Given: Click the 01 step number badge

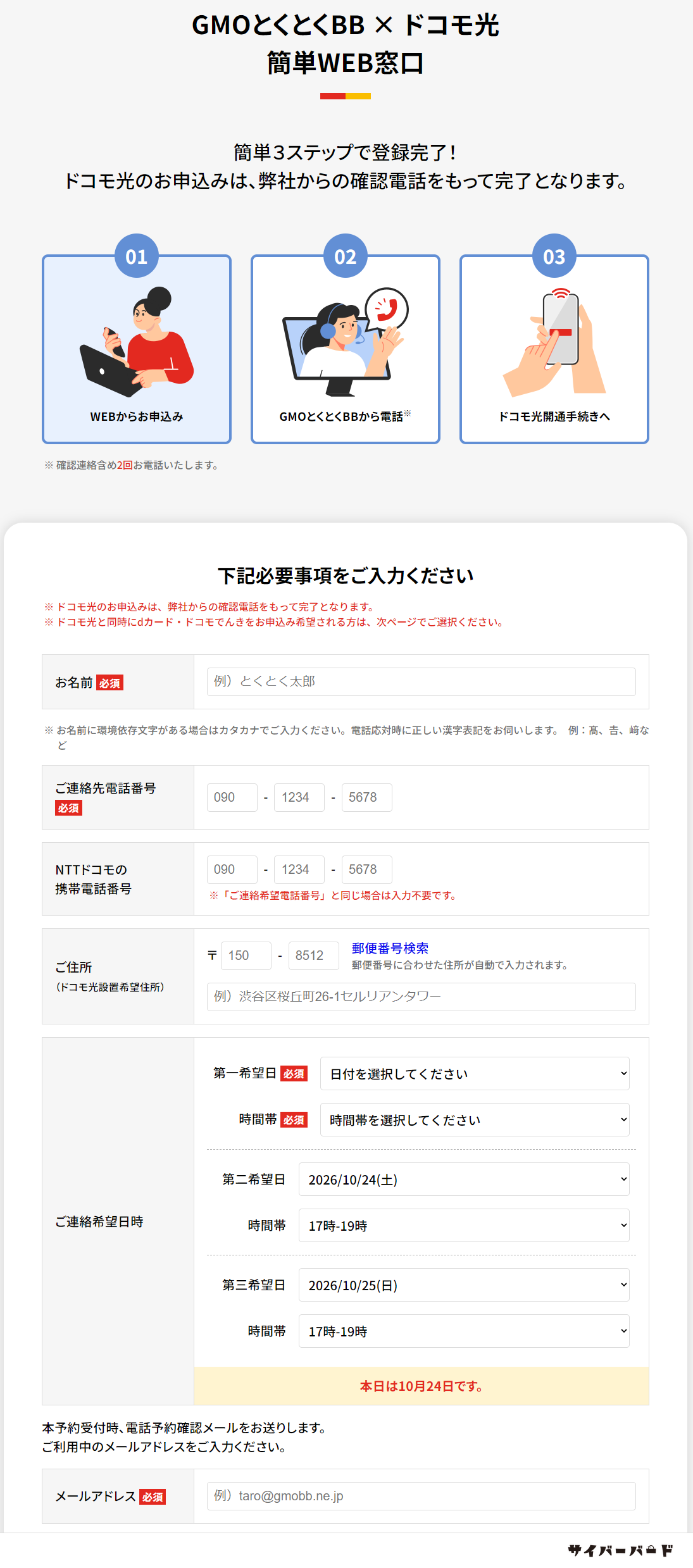Looking at the screenshot, I should tap(137, 256).
